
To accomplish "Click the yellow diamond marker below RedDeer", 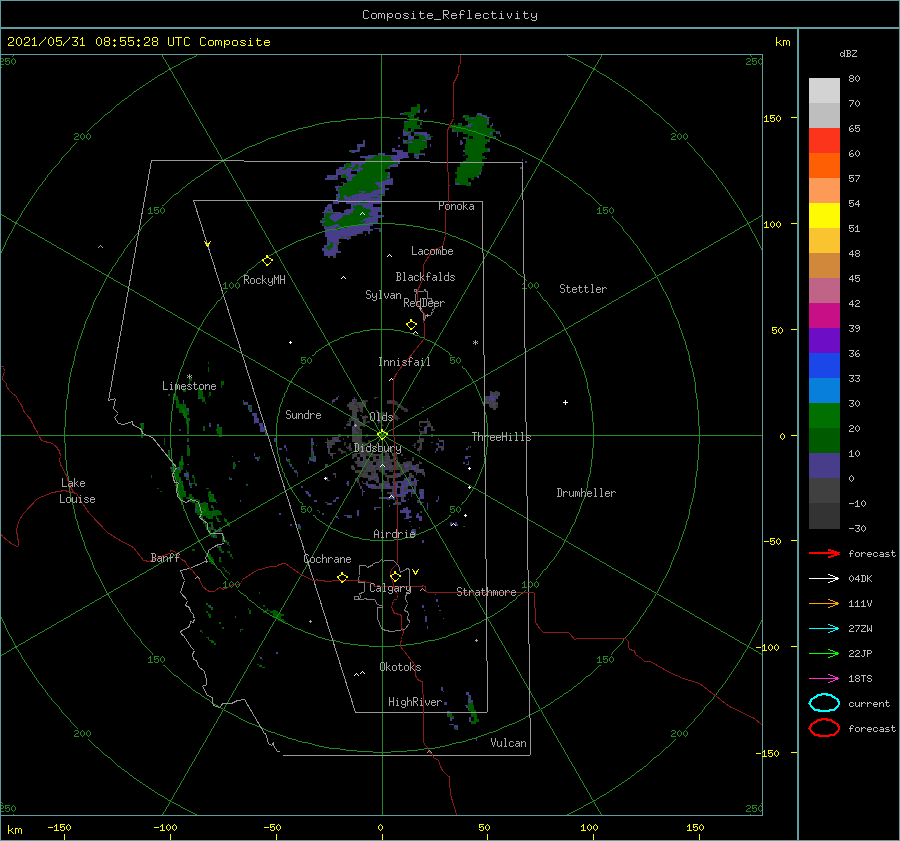I will pyautogui.click(x=411, y=325).
